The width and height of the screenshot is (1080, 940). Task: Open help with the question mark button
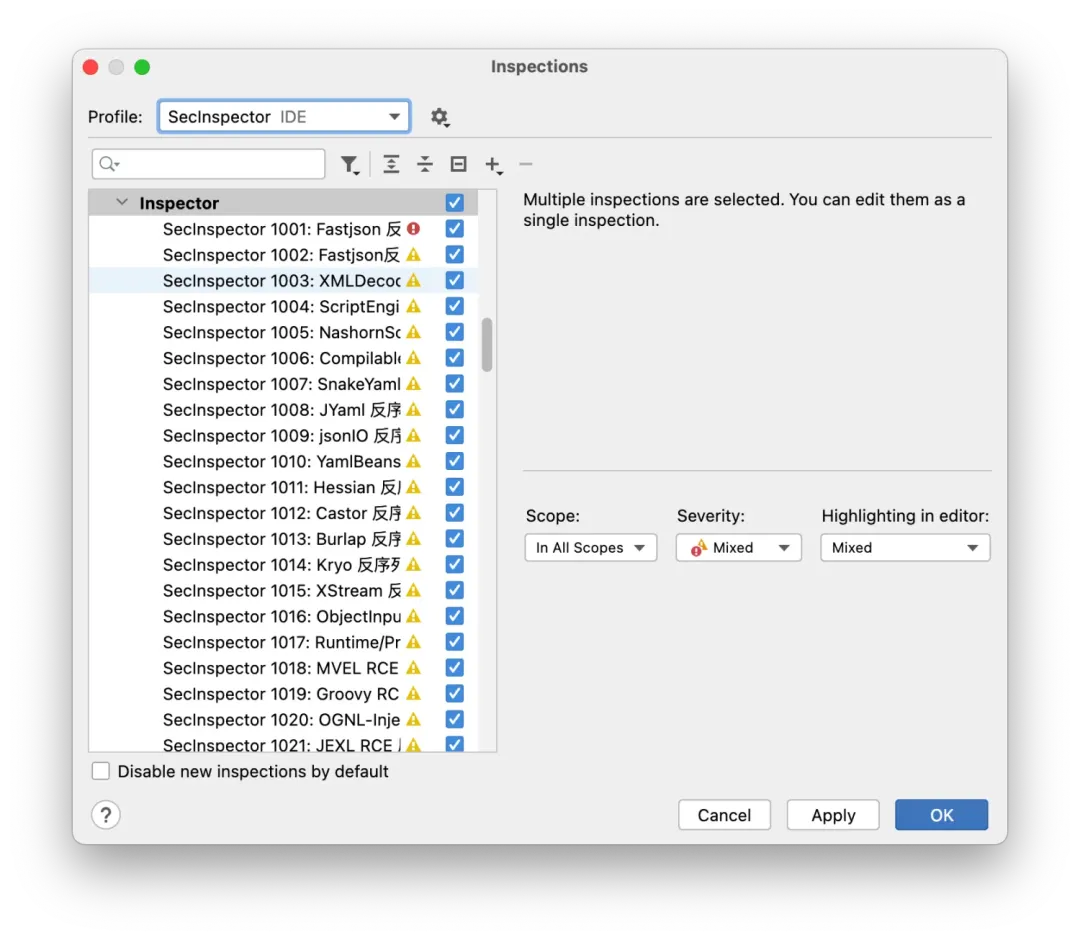(x=106, y=815)
